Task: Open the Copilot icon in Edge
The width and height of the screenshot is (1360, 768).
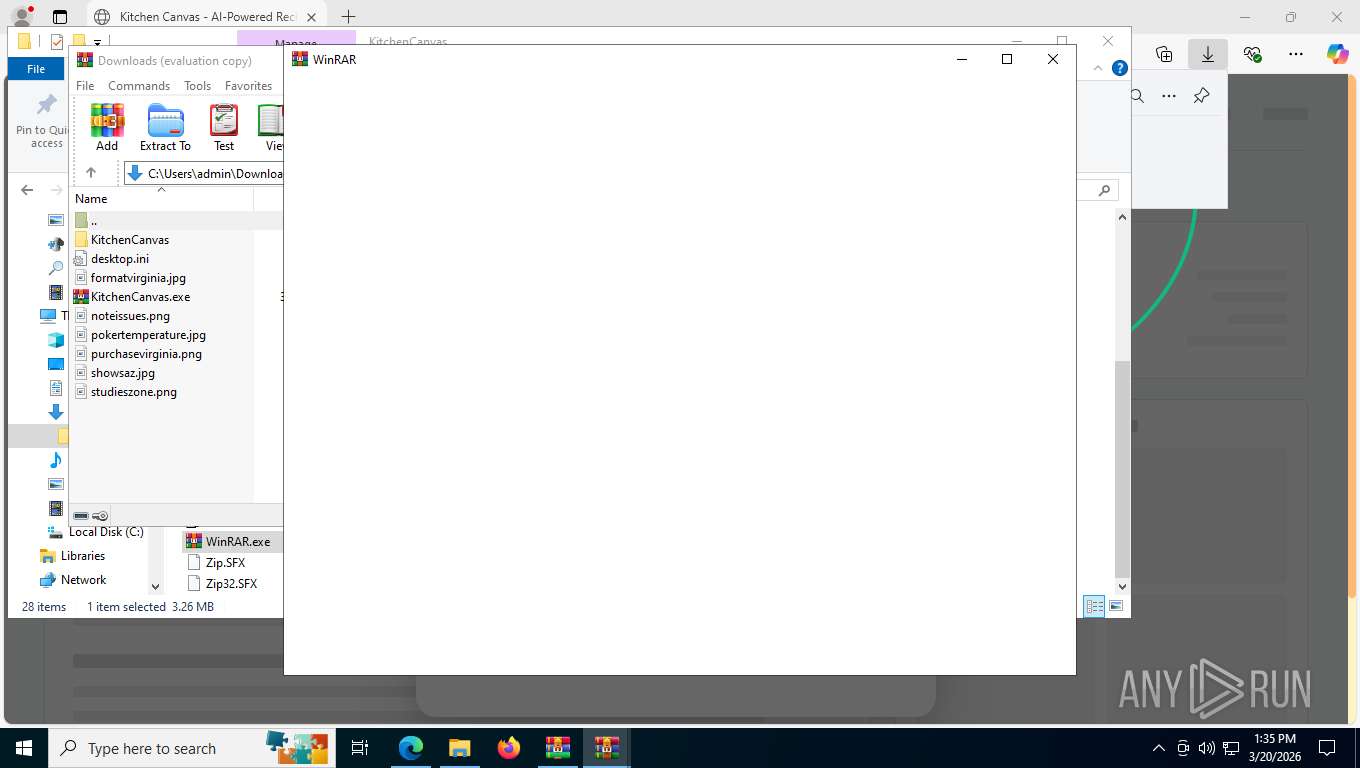Action: tap(1337, 54)
